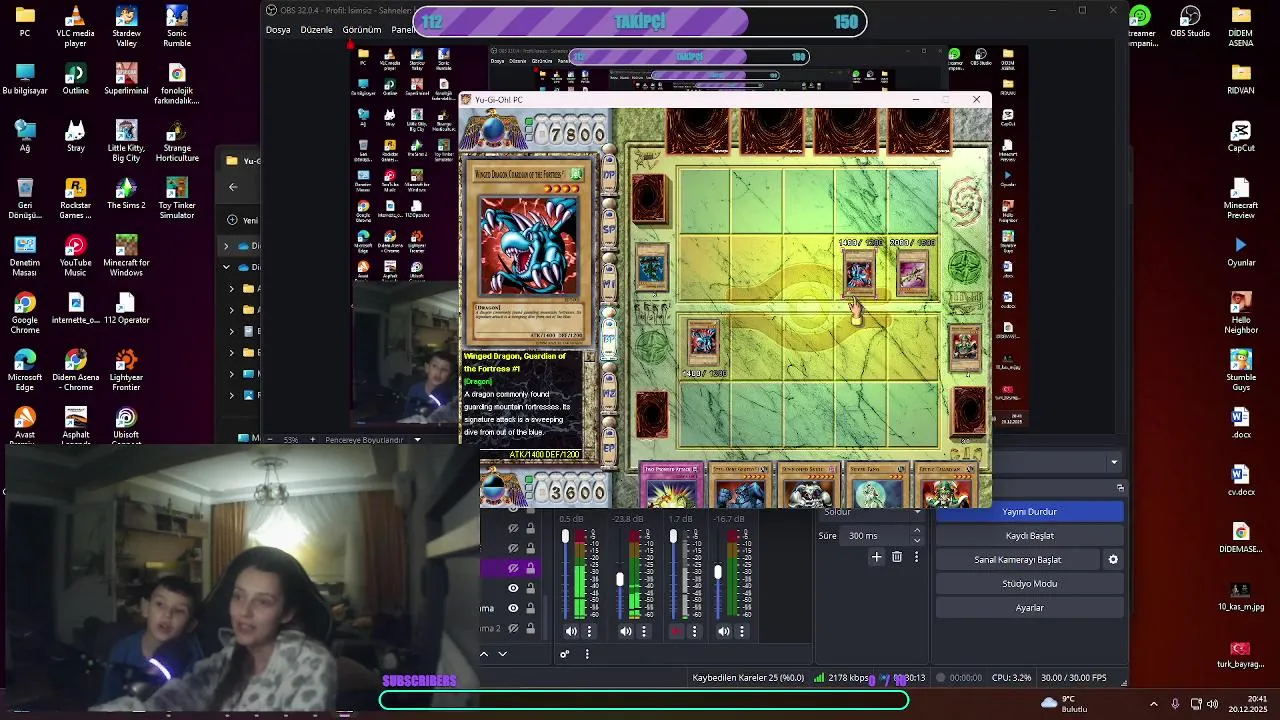Click Kaydı Başlat to start recording

pyautogui.click(x=1029, y=536)
